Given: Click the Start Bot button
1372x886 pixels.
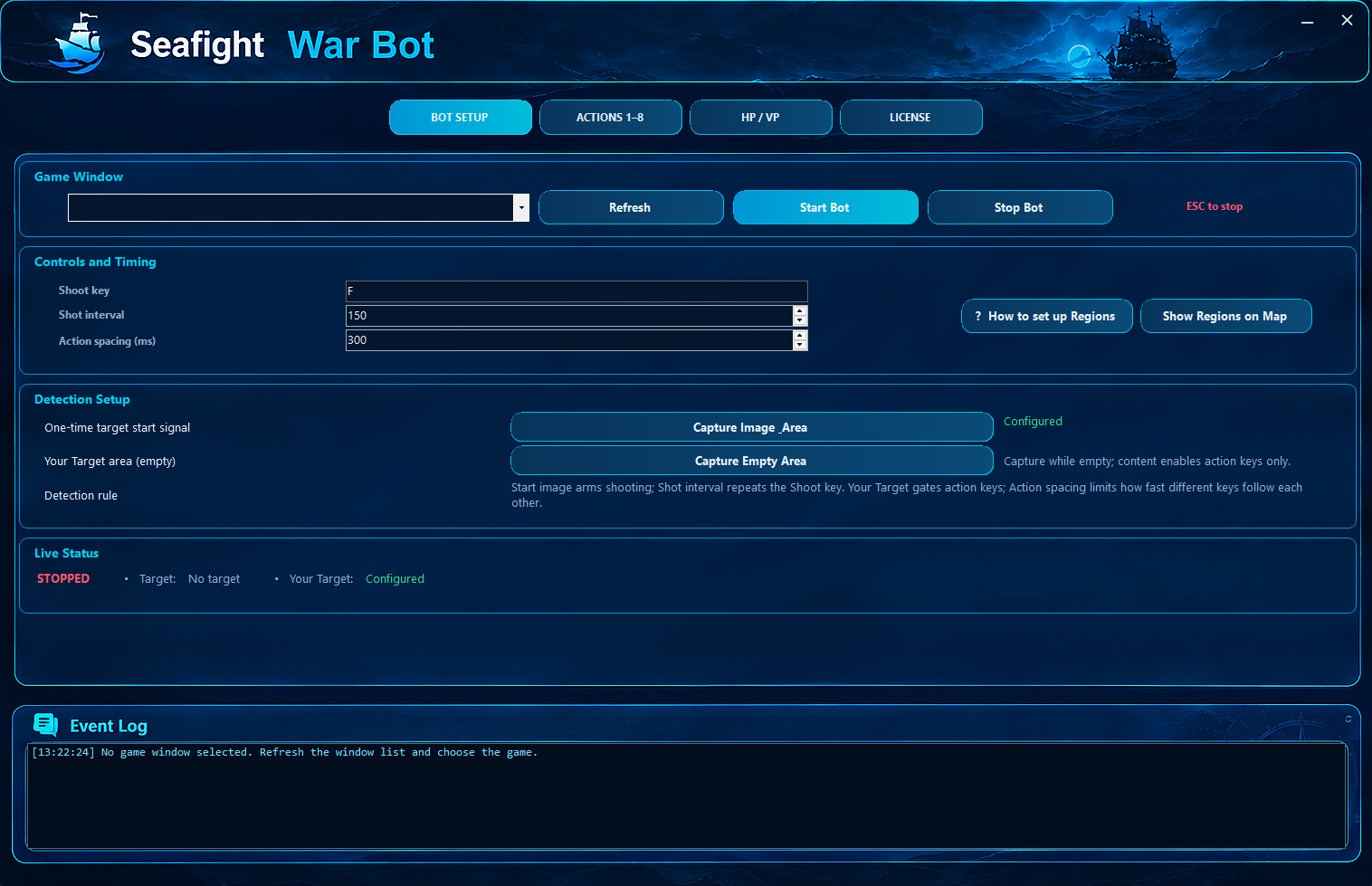Looking at the screenshot, I should [824, 207].
